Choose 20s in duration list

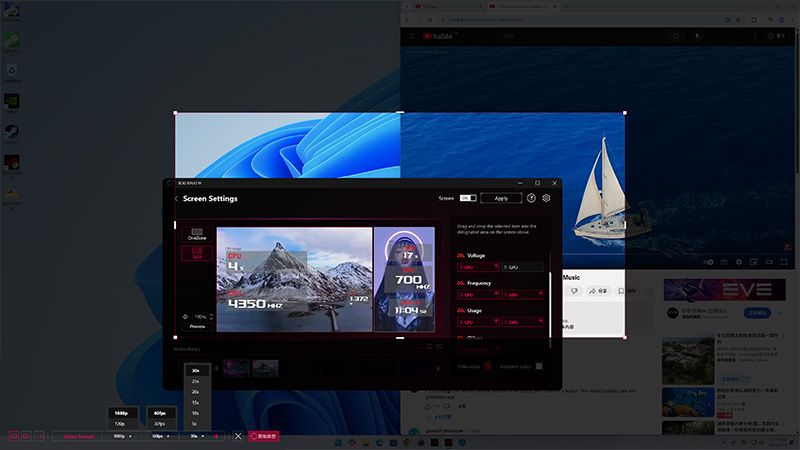click(x=195, y=392)
